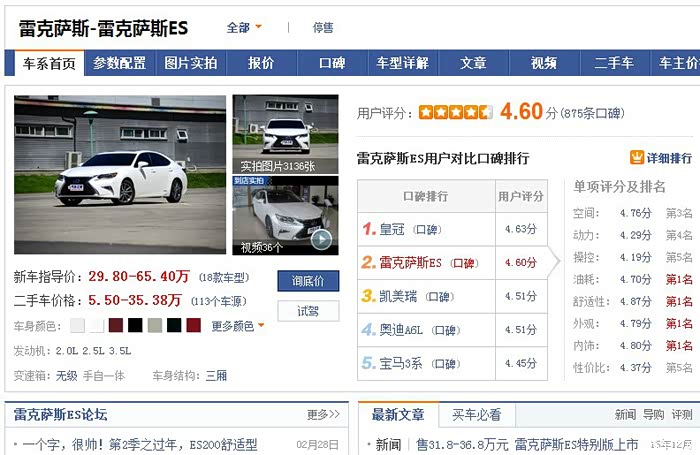The width and height of the screenshot is (700, 455).
Task: Click the 无级 transmission link
Action: (x=67, y=376)
